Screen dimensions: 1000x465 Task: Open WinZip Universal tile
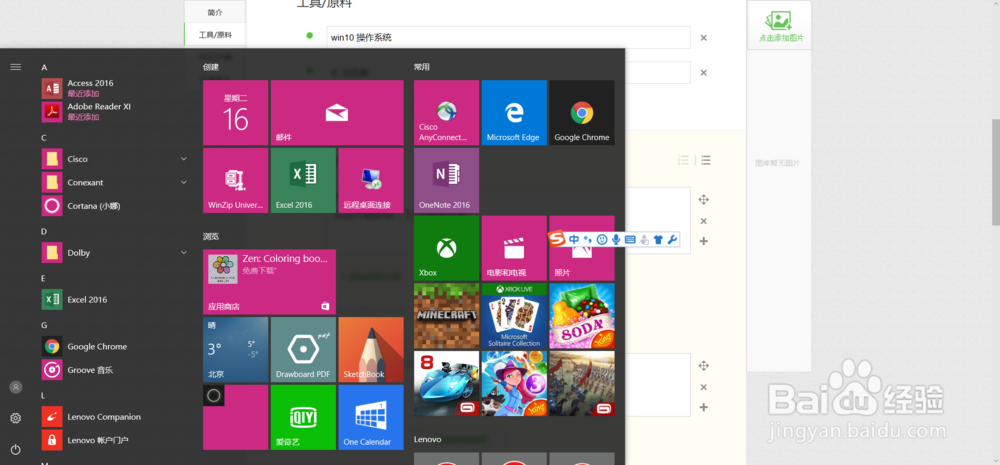235,181
